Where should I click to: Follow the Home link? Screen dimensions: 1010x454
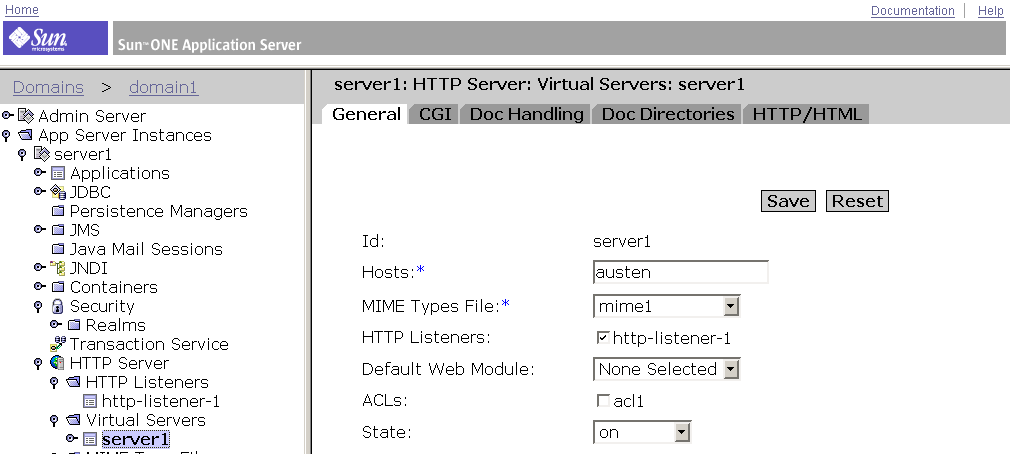click(x=22, y=10)
